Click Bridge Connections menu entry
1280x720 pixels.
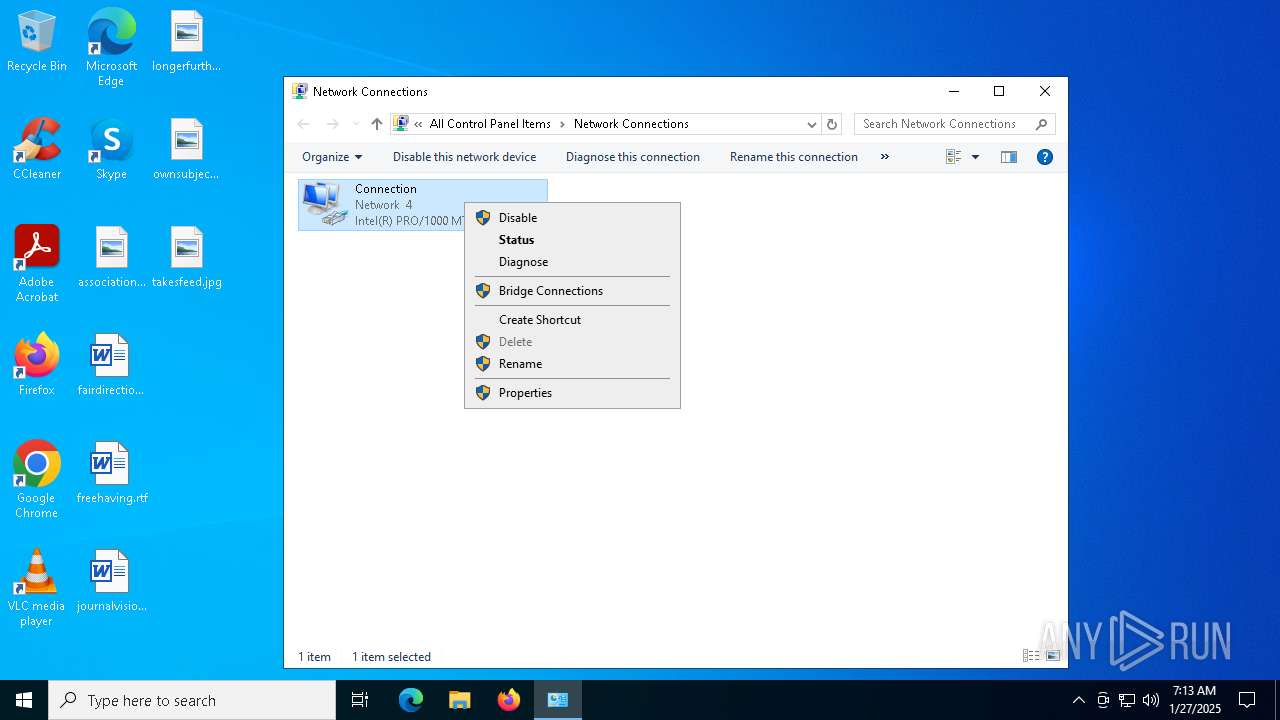(x=572, y=290)
